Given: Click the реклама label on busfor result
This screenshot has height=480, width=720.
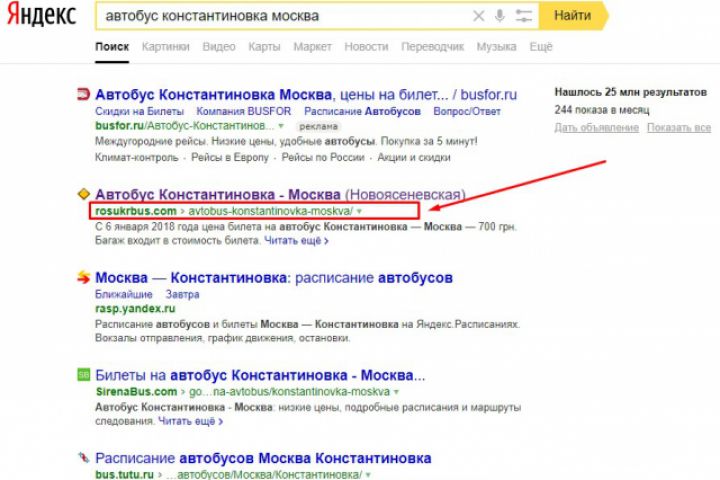Looking at the screenshot, I should (318, 126).
